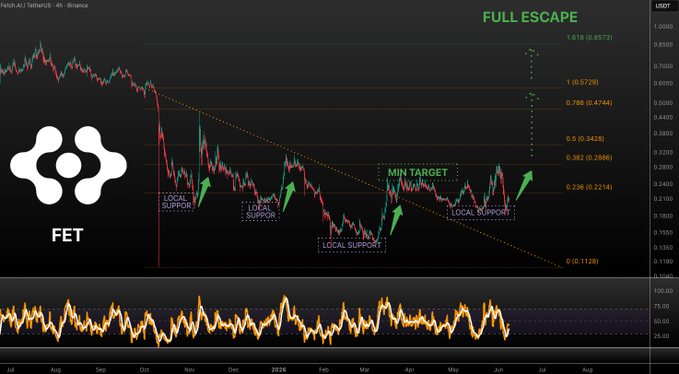The width and height of the screenshot is (679, 374).
Task: Click the Fetch.AI logo image
Action: [68, 165]
